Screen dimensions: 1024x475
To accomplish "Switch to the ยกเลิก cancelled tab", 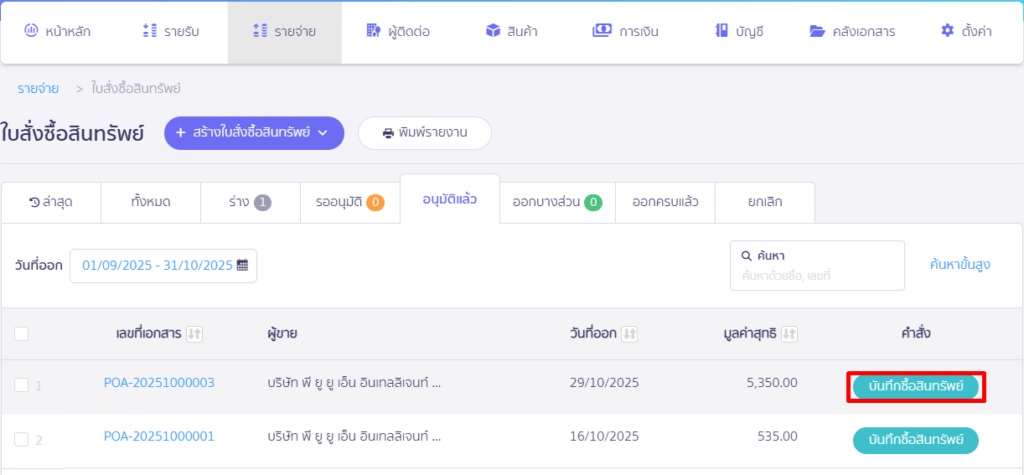I will tap(765, 203).
